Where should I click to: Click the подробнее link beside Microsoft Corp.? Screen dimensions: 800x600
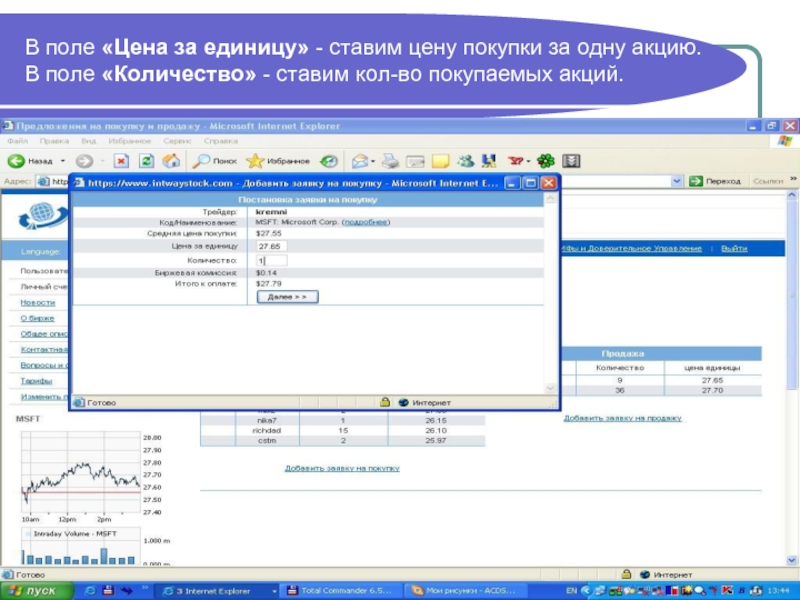[366, 222]
